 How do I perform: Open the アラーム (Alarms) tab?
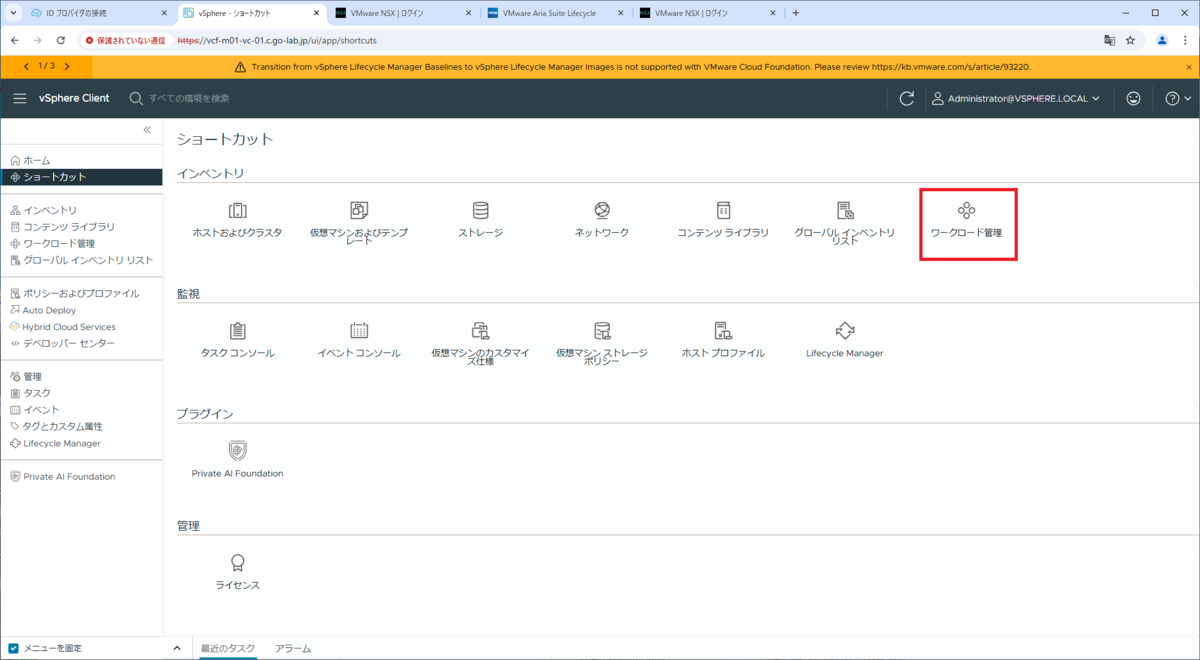coord(293,649)
